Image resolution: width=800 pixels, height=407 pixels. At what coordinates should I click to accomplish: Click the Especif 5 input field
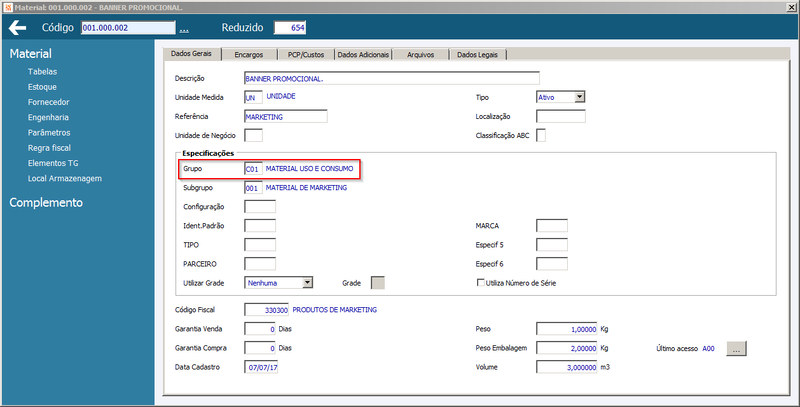(552, 245)
